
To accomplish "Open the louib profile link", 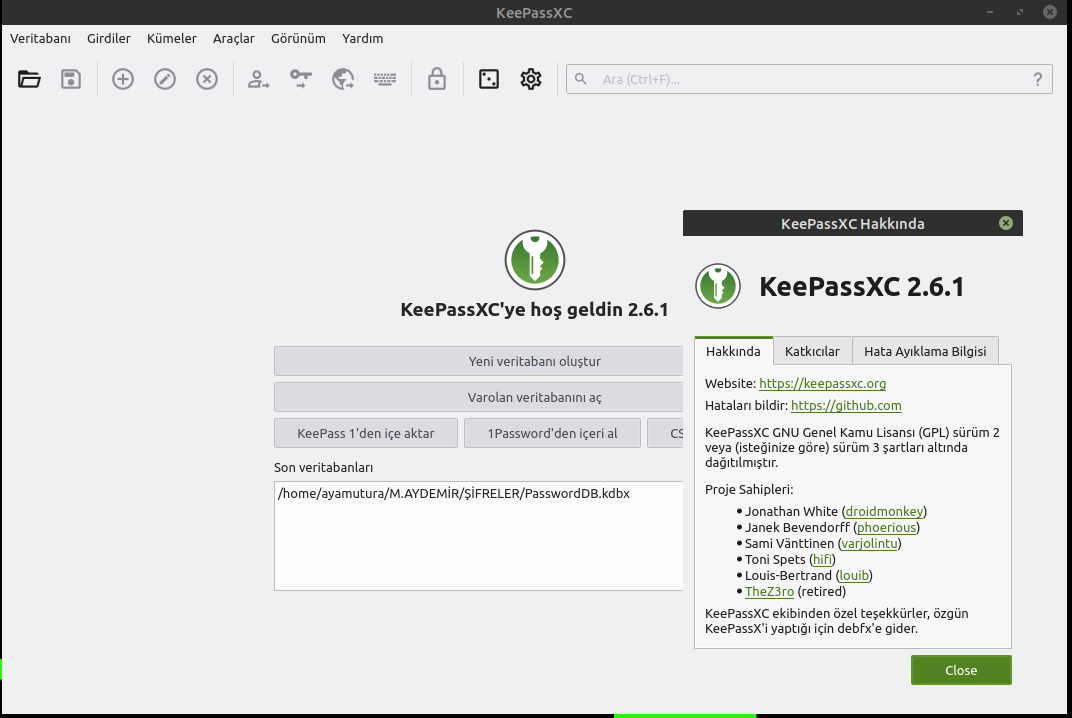I will click(854, 576).
